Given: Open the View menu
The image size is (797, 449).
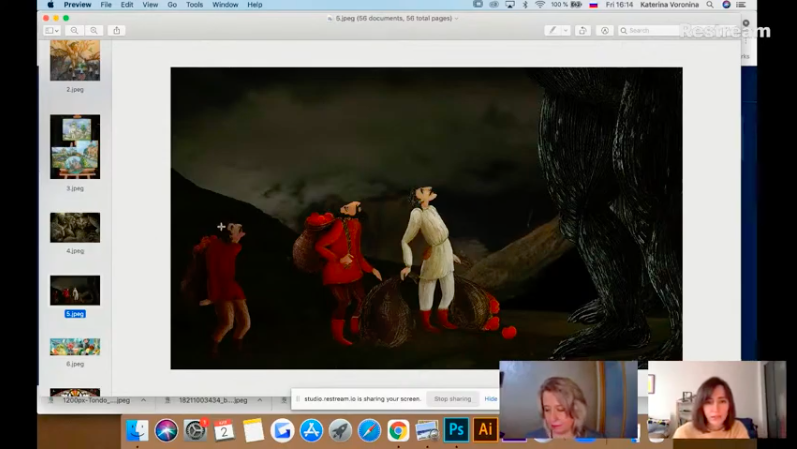Looking at the screenshot, I should point(150,5).
